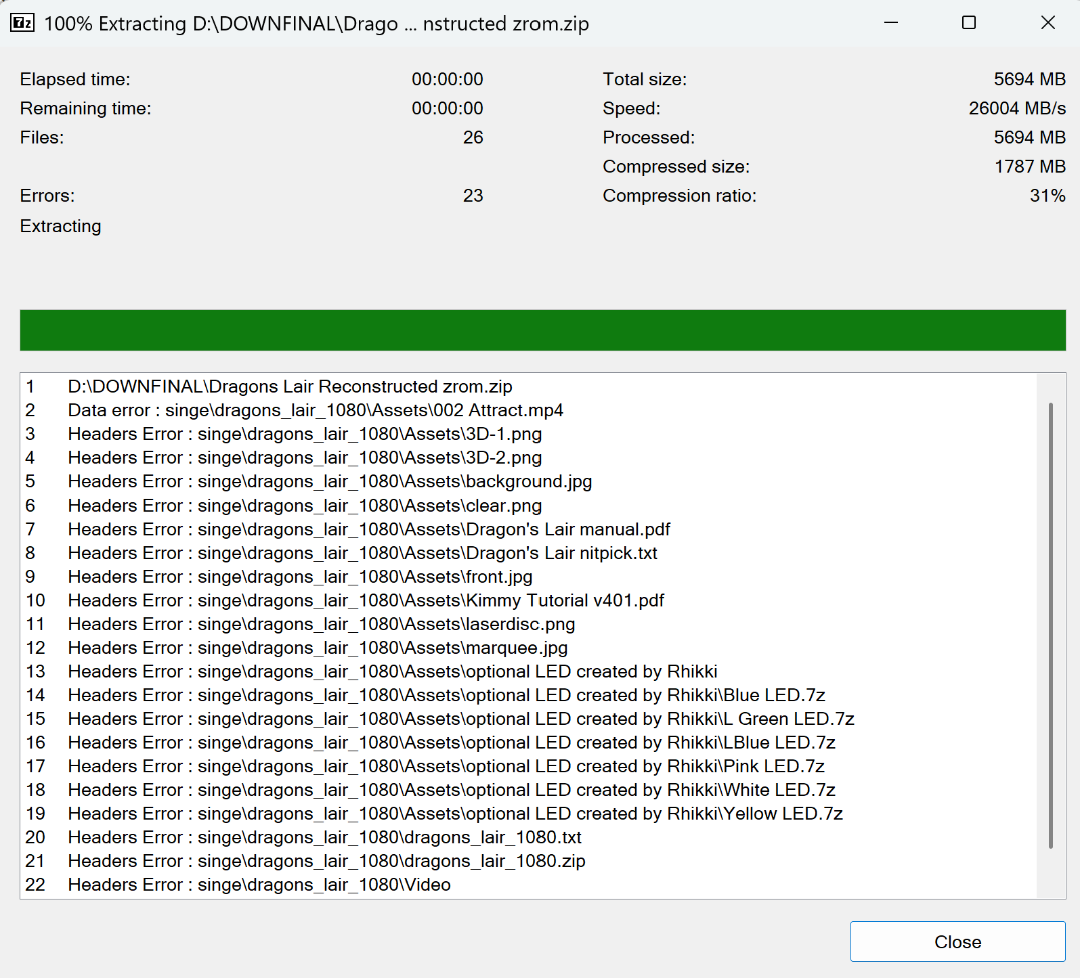This screenshot has width=1080, height=978.
Task: Select Headers Error row for 3D-1.png
Action: click(x=305, y=434)
